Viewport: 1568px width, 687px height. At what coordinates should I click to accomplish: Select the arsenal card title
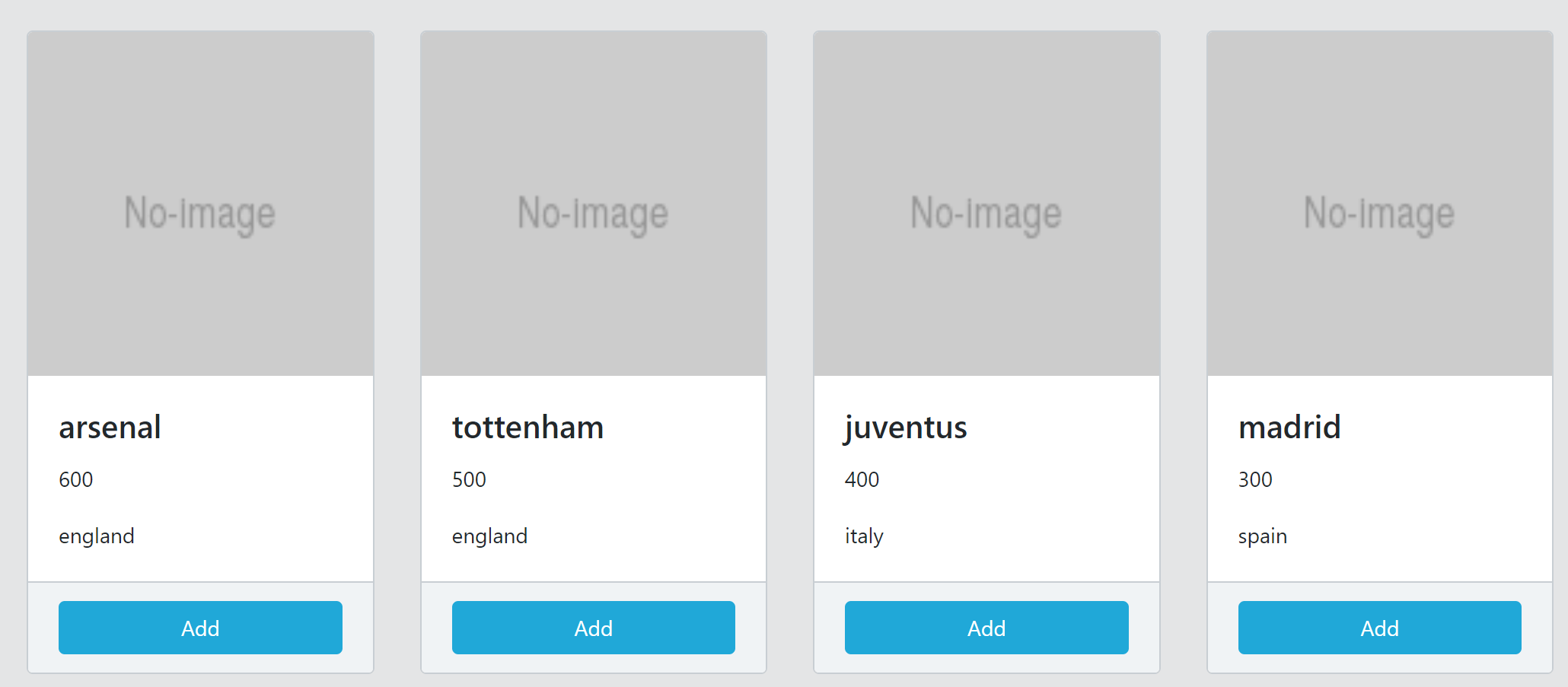(x=110, y=428)
